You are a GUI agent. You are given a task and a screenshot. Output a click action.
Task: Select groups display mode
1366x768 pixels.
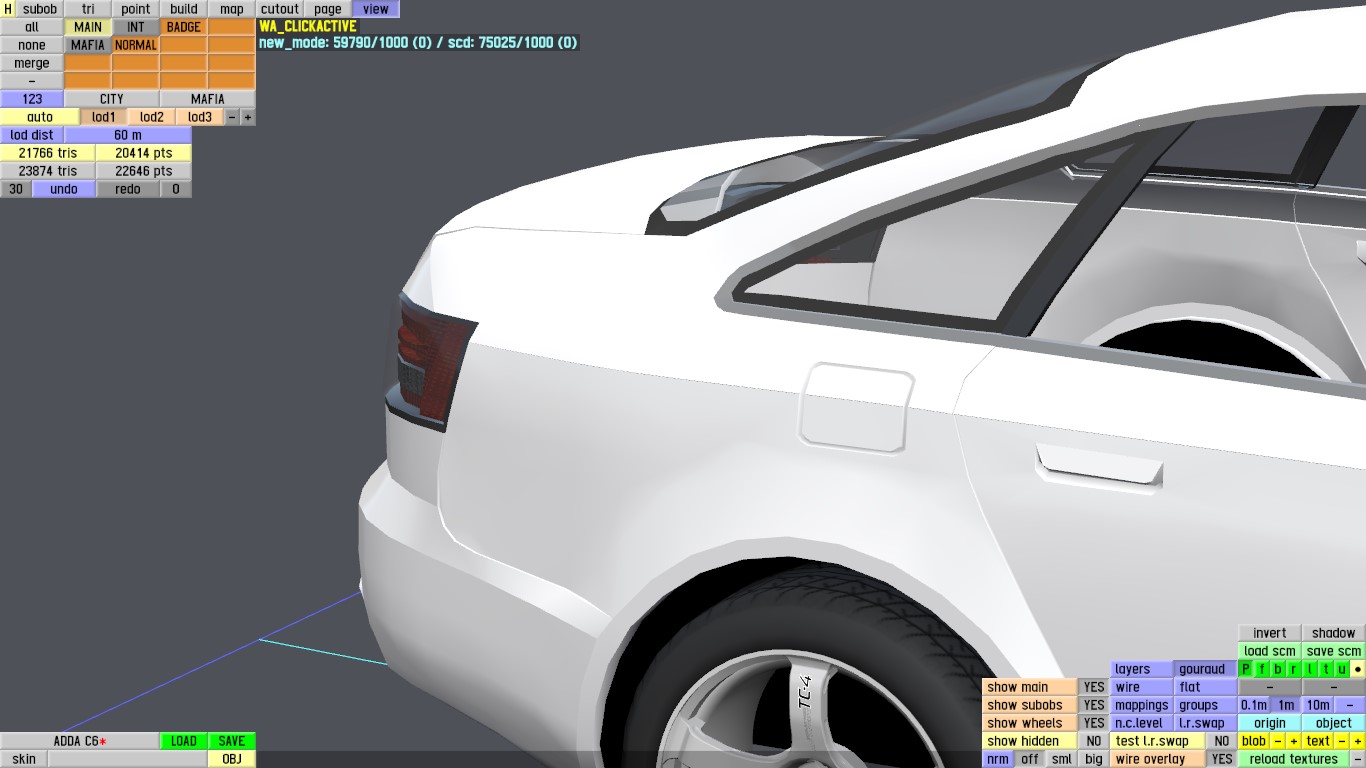1206,705
